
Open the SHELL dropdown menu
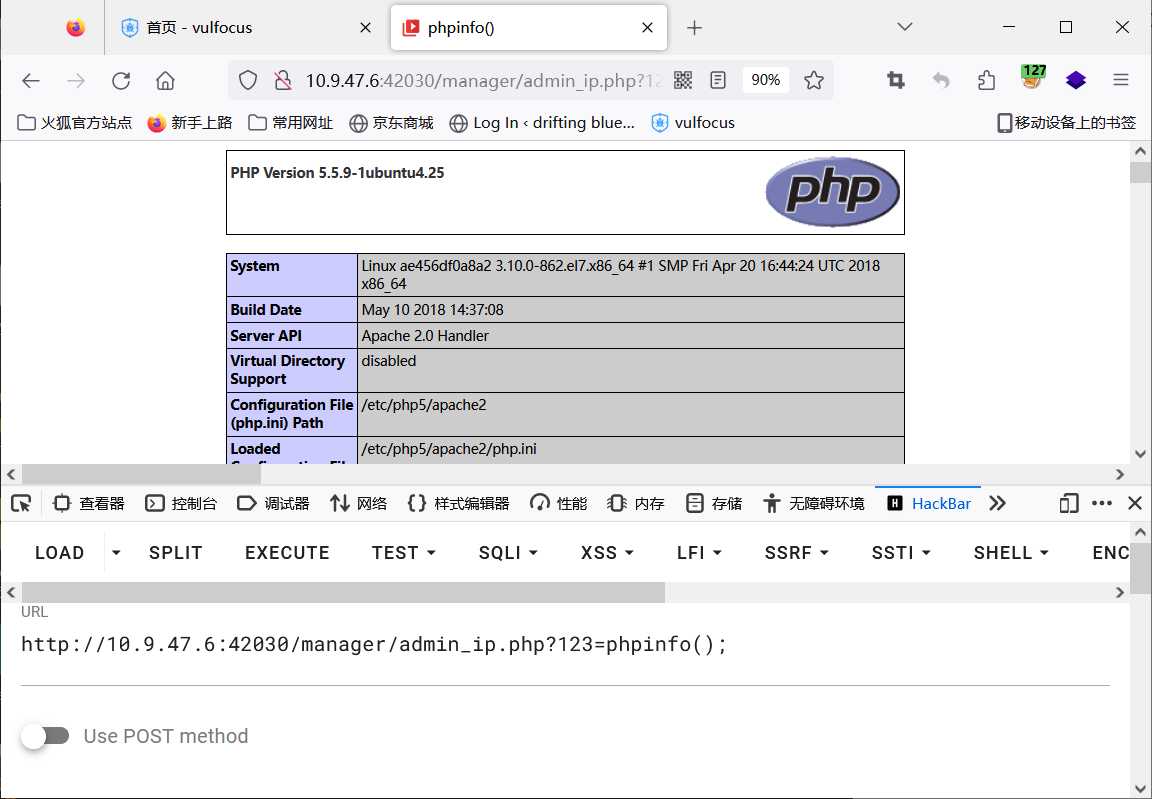tap(1012, 553)
